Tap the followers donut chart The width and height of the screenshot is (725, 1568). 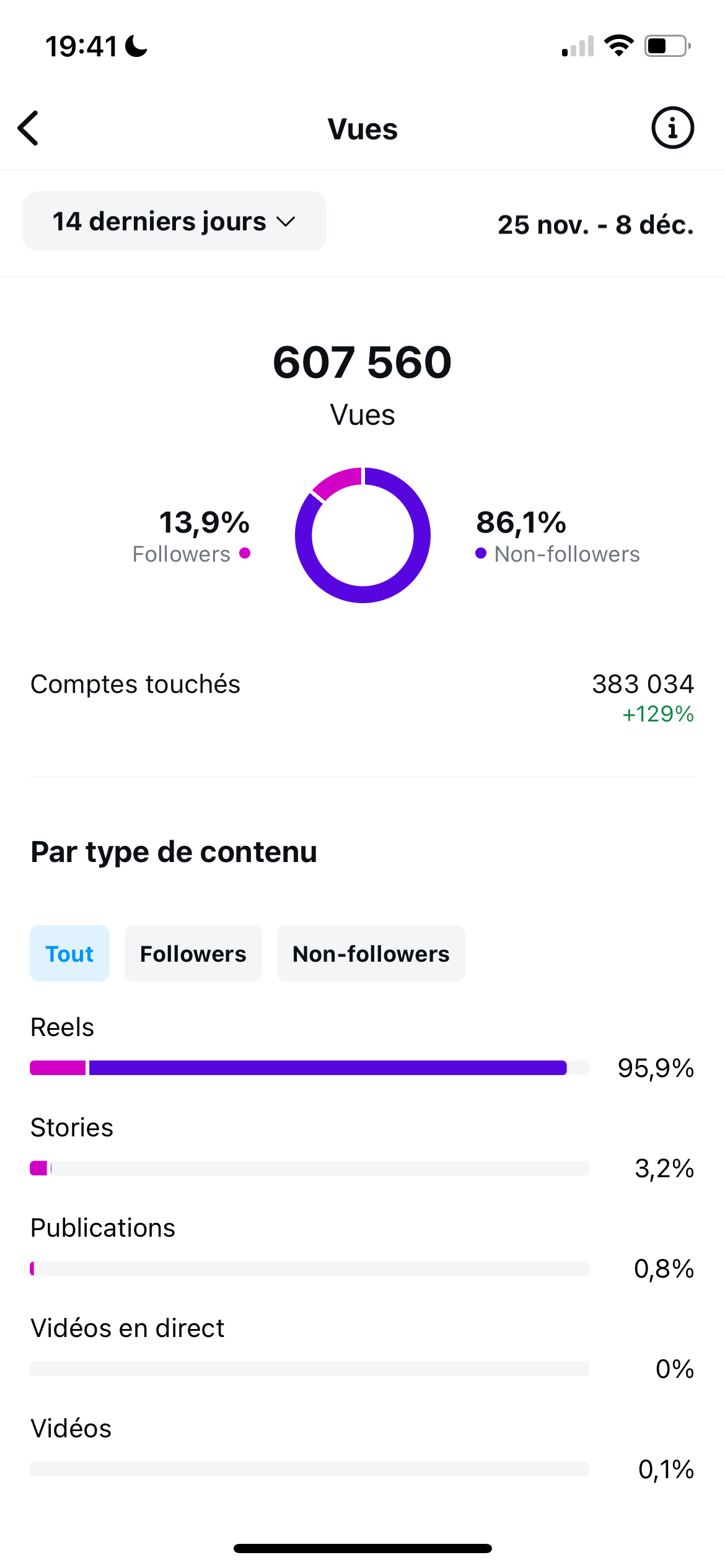pyautogui.click(x=362, y=535)
